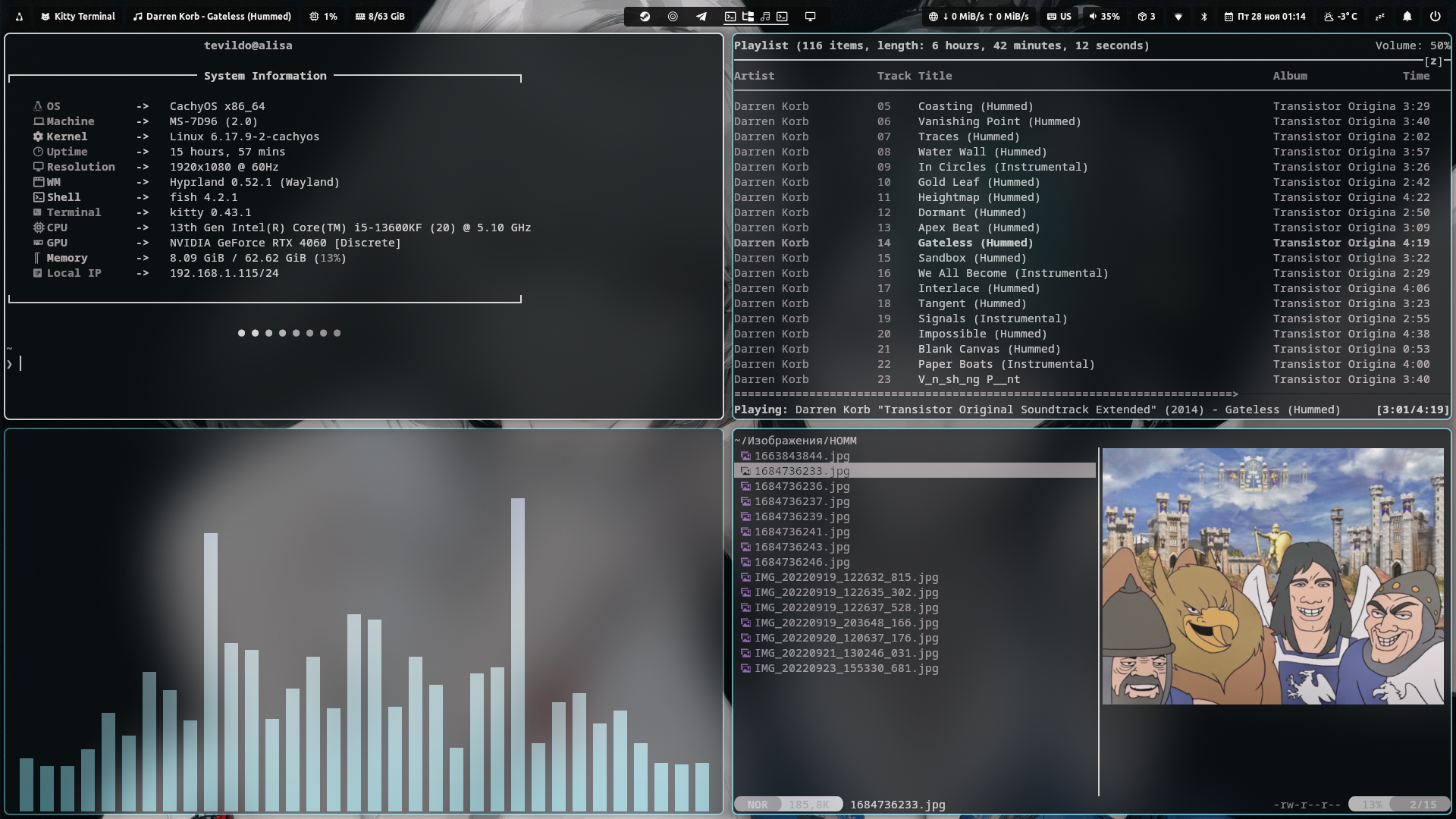1456x819 pixels.
Task: Click the Telegram icon in taskbar
Action: click(701, 16)
